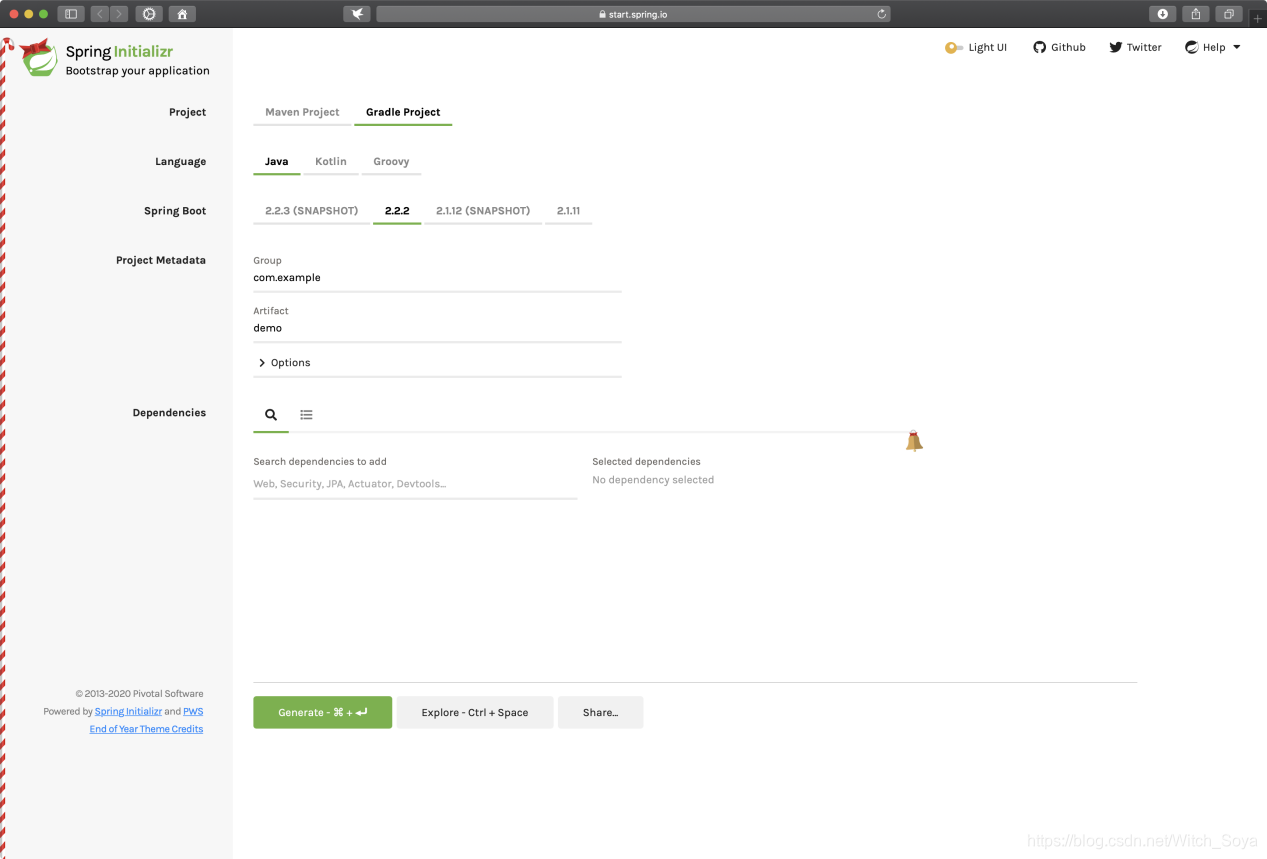Viewport: 1267px width, 859px height.
Task: Click the Explore button
Action: click(x=475, y=712)
